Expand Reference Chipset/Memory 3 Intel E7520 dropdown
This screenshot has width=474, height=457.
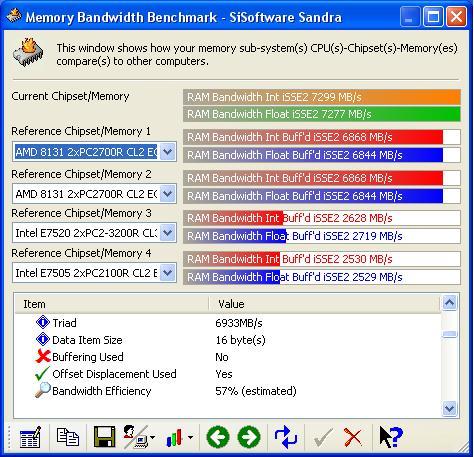coord(168,233)
